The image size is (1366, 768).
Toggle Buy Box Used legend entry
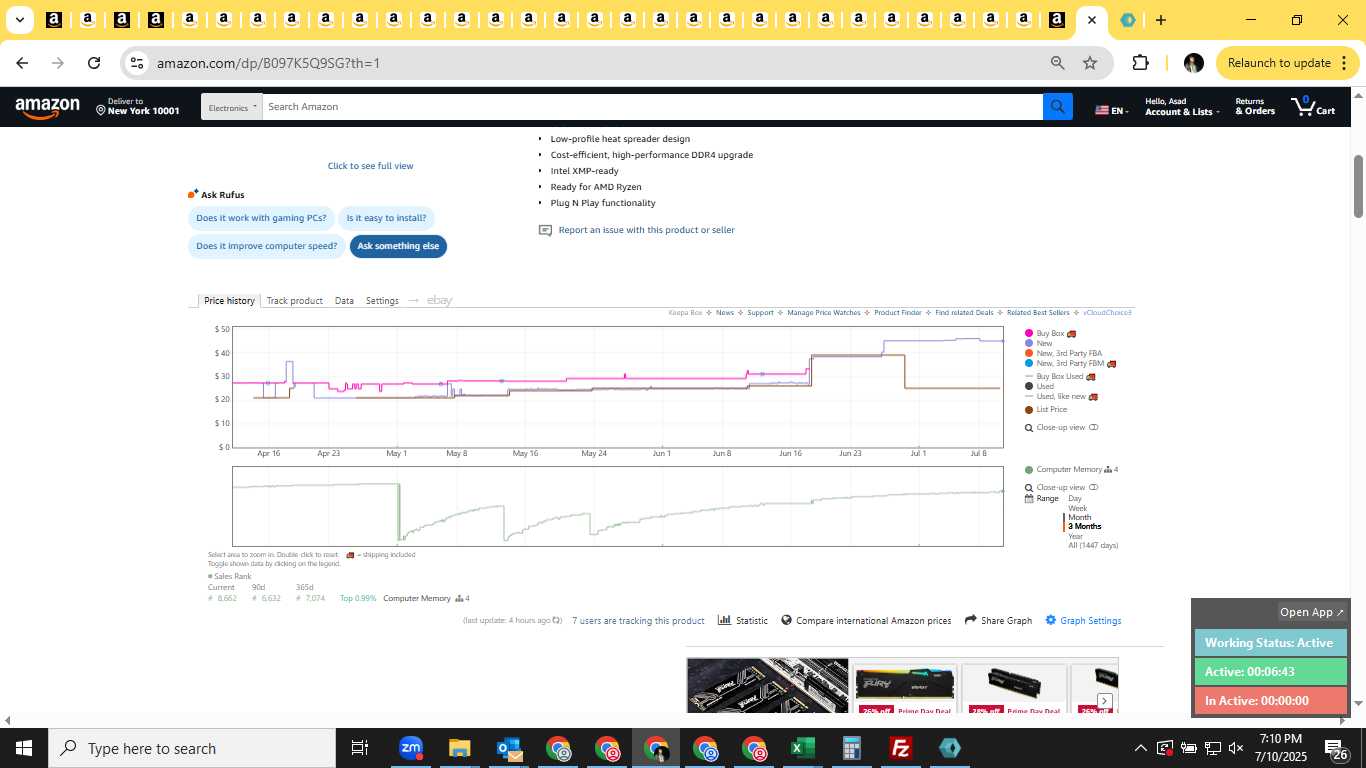(1060, 376)
